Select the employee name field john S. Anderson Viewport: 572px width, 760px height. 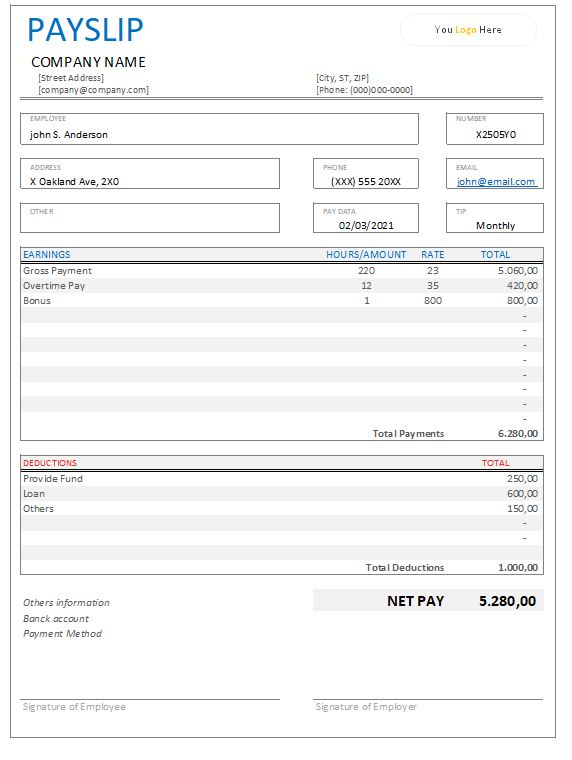(219, 129)
